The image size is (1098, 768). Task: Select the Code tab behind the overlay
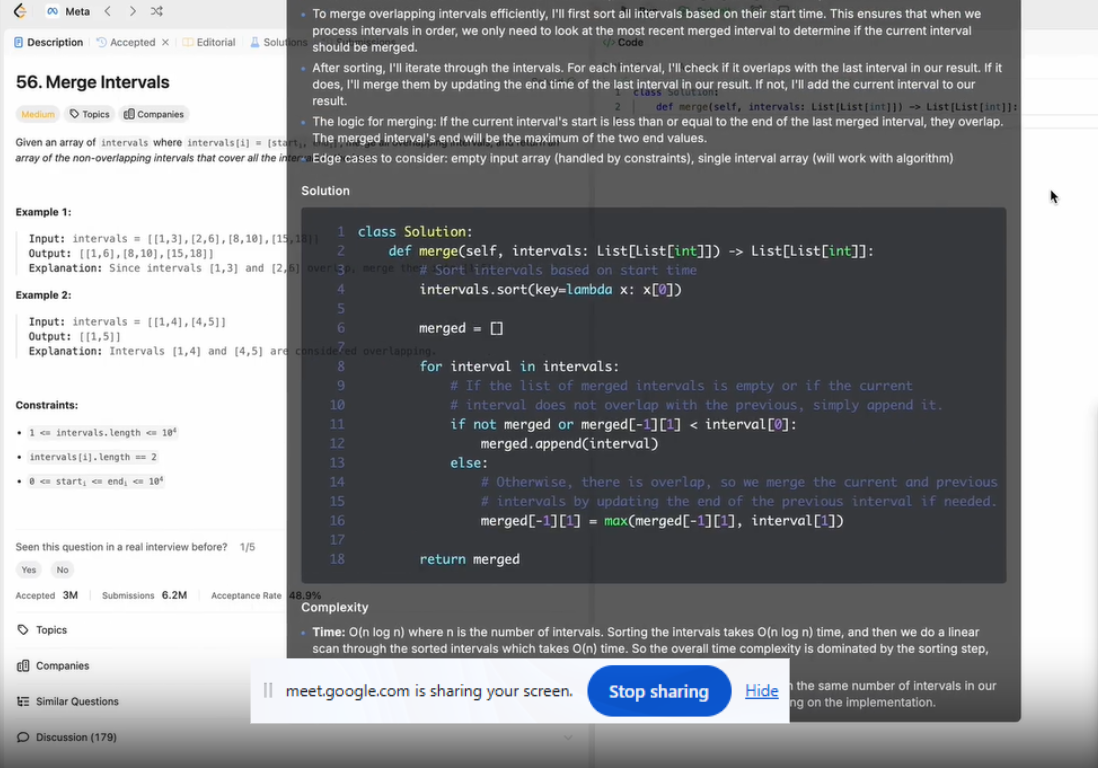pos(623,42)
